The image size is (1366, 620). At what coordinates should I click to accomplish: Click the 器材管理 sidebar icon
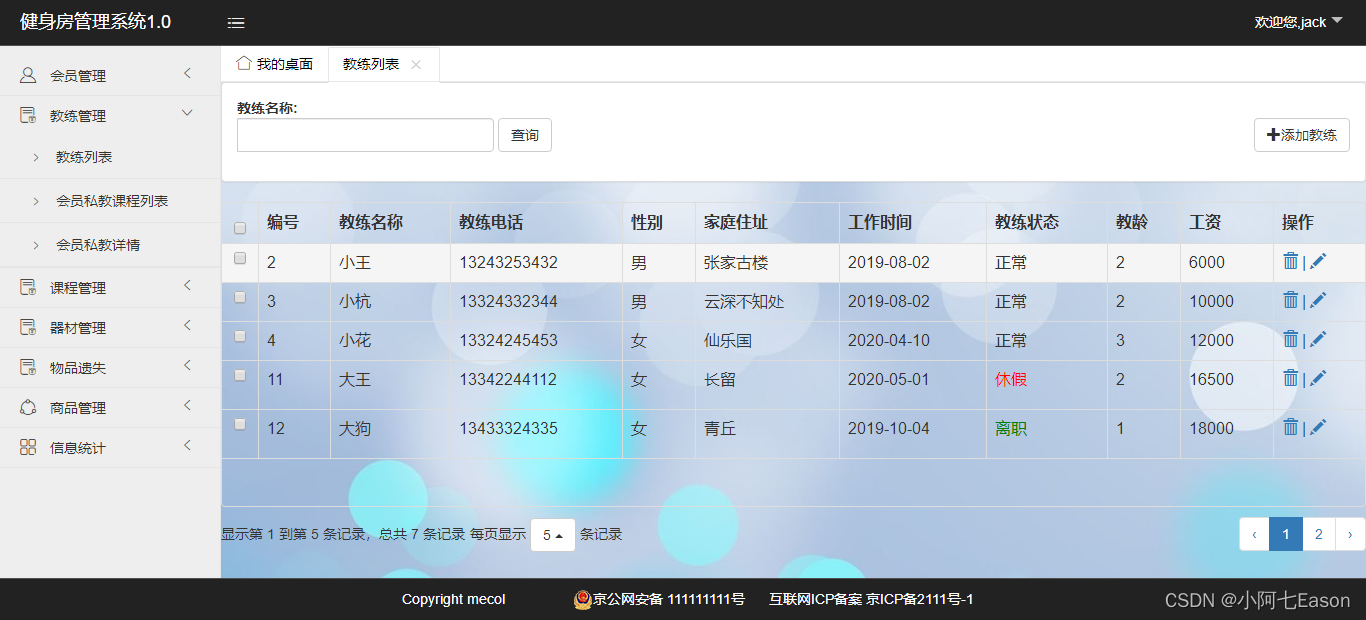[x=28, y=327]
